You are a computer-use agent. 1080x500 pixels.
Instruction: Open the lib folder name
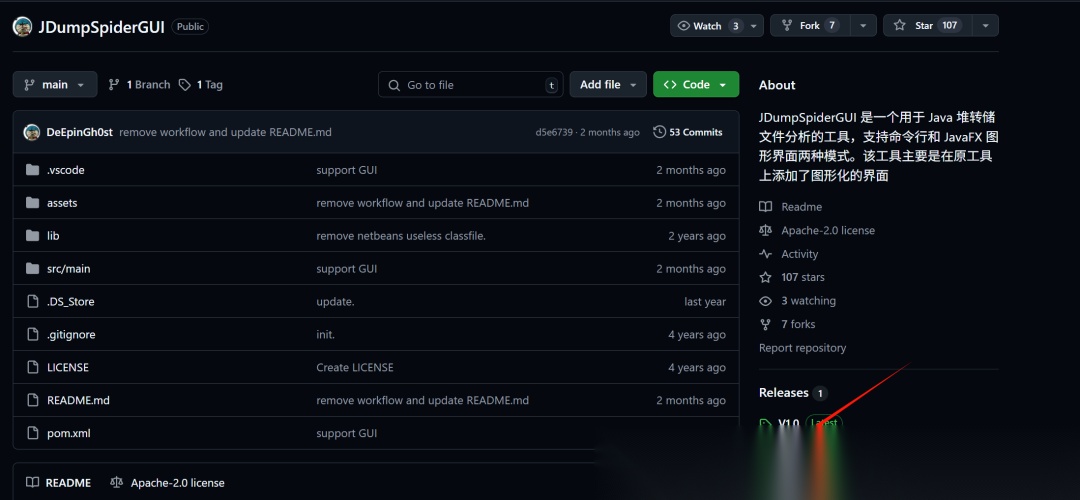53,236
